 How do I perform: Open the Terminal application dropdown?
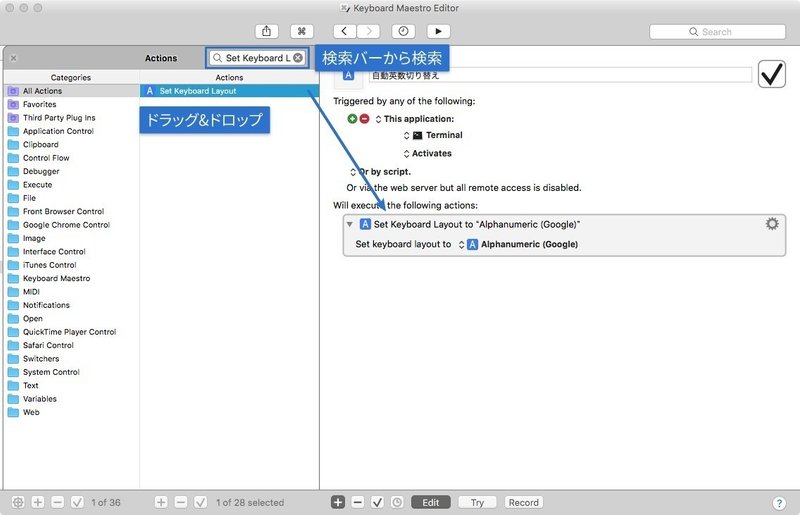pyautogui.click(x=433, y=135)
